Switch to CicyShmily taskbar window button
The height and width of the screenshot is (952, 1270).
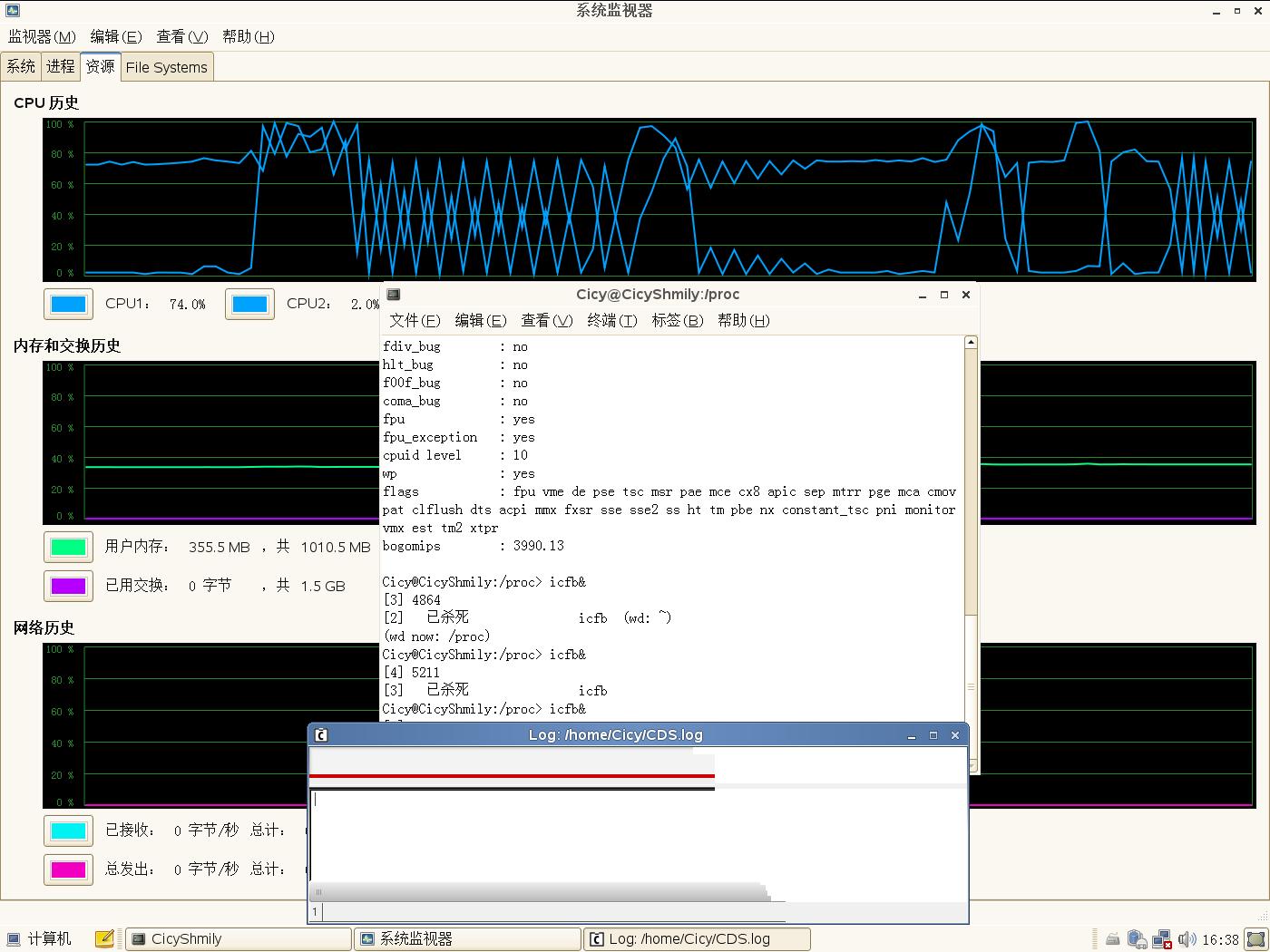click(238, 938)
